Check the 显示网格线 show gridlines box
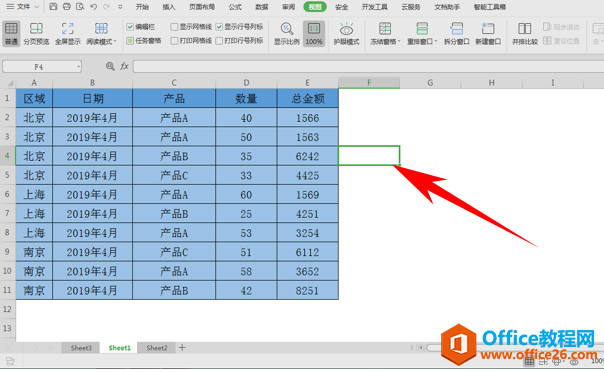 click(x=174, y=27)
